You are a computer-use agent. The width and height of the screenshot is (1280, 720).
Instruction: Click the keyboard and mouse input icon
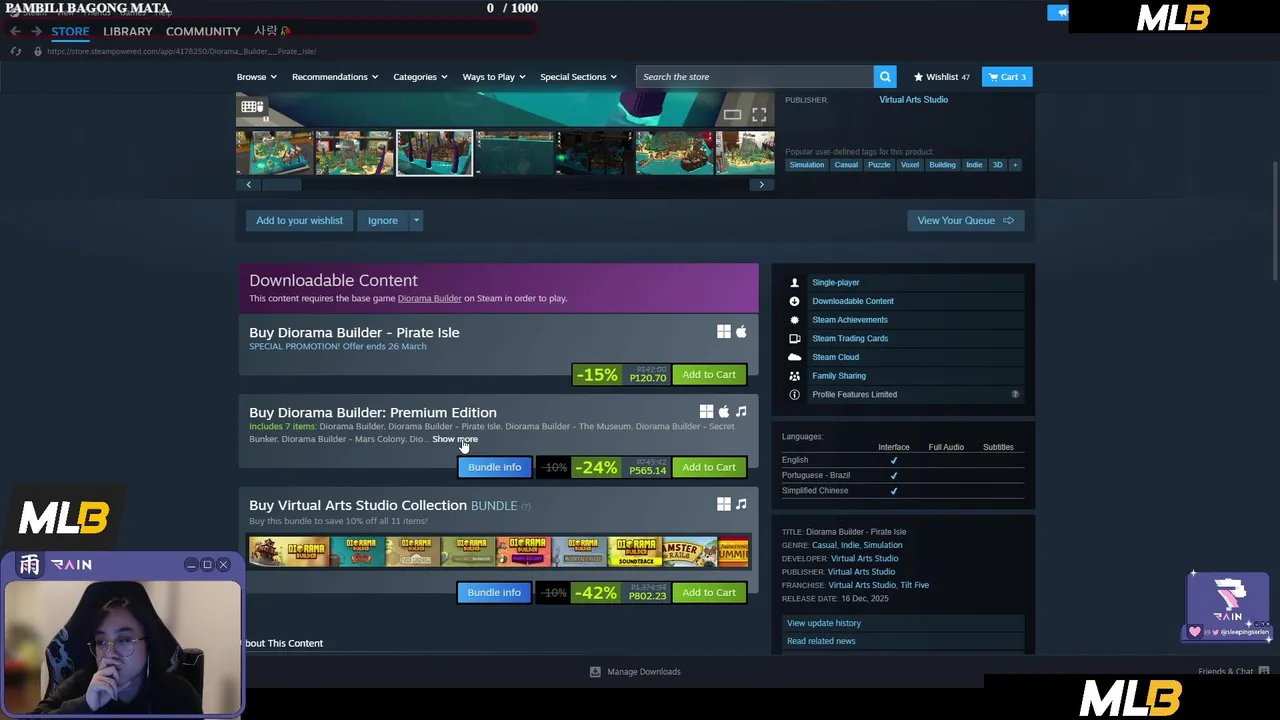tap(252, 107)
